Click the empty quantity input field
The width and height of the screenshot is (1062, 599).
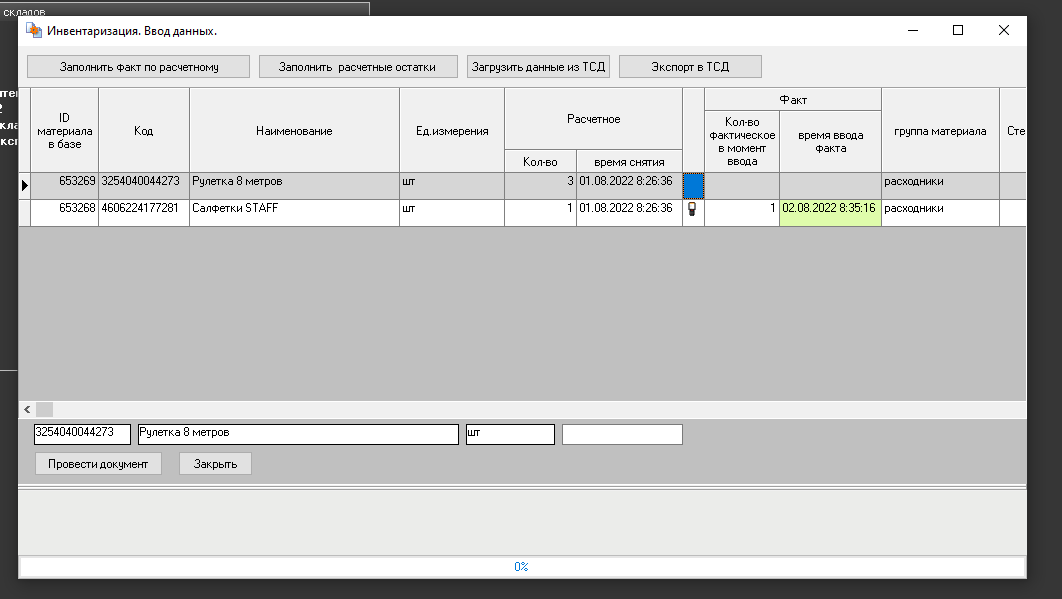click(x=622, y=434)
